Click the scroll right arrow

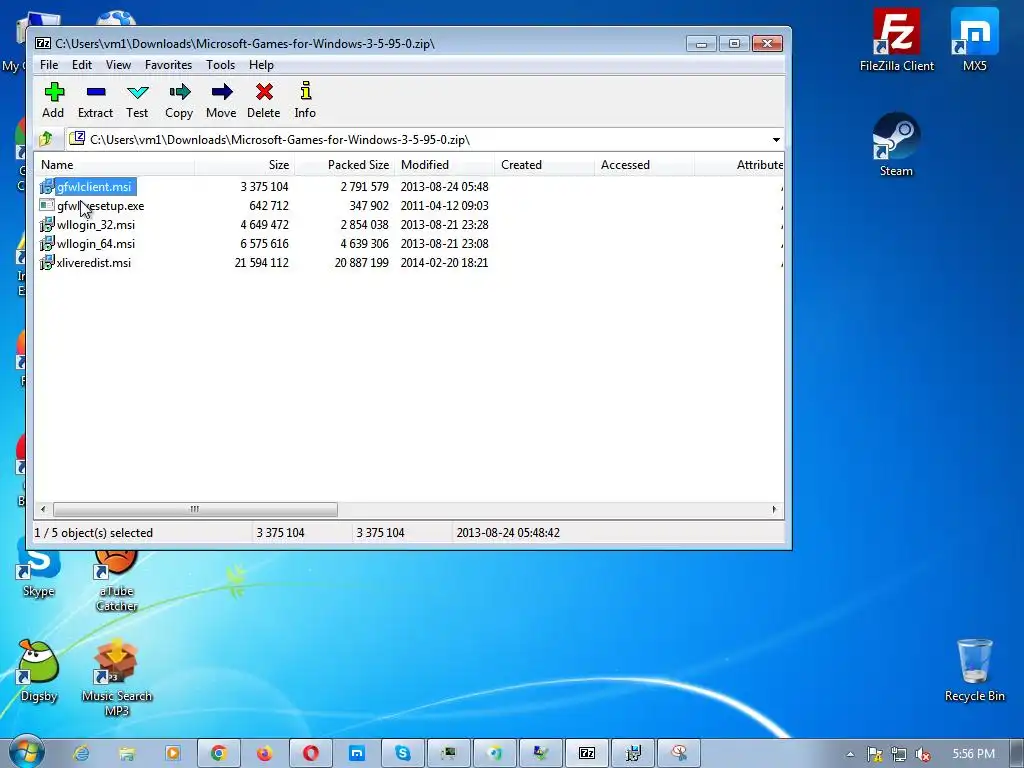pyautogui.click(x=775, y=509)
